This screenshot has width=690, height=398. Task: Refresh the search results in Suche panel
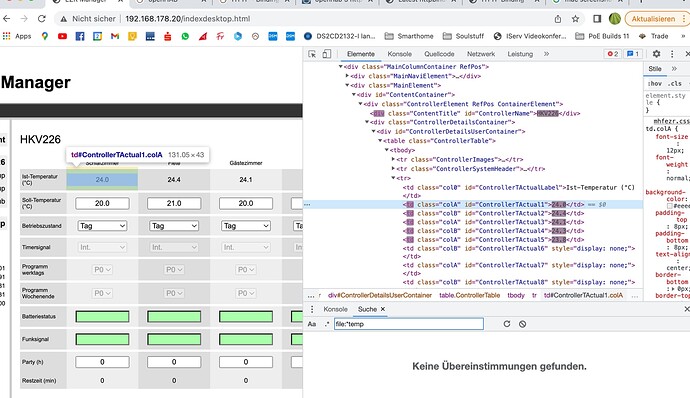(x=506, y=324)
